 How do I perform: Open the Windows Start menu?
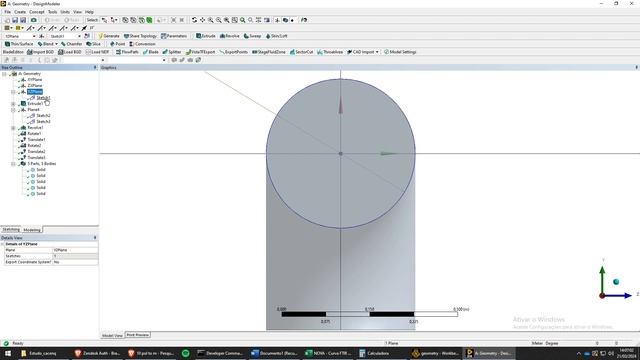pos(8,353)
